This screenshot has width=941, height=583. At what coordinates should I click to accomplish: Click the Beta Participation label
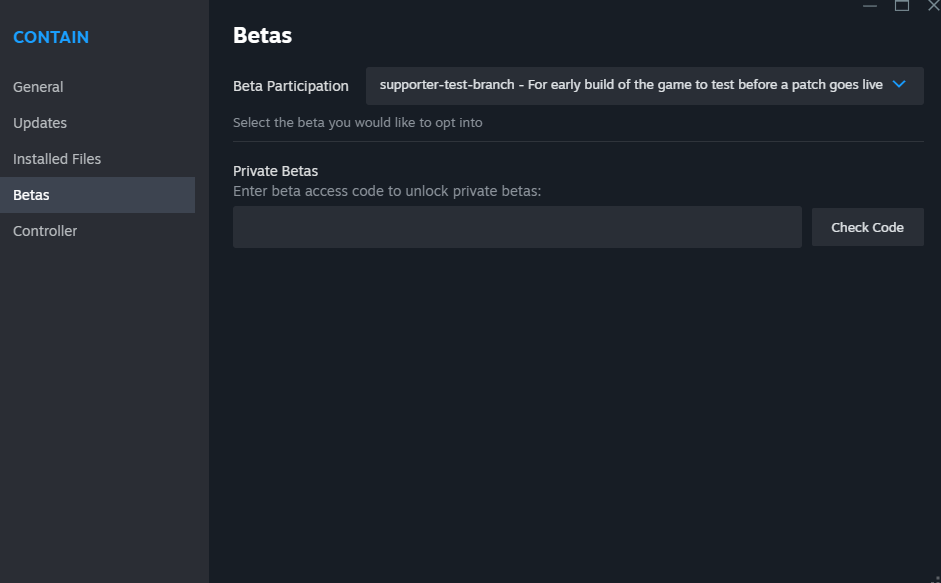click(290, 86)
